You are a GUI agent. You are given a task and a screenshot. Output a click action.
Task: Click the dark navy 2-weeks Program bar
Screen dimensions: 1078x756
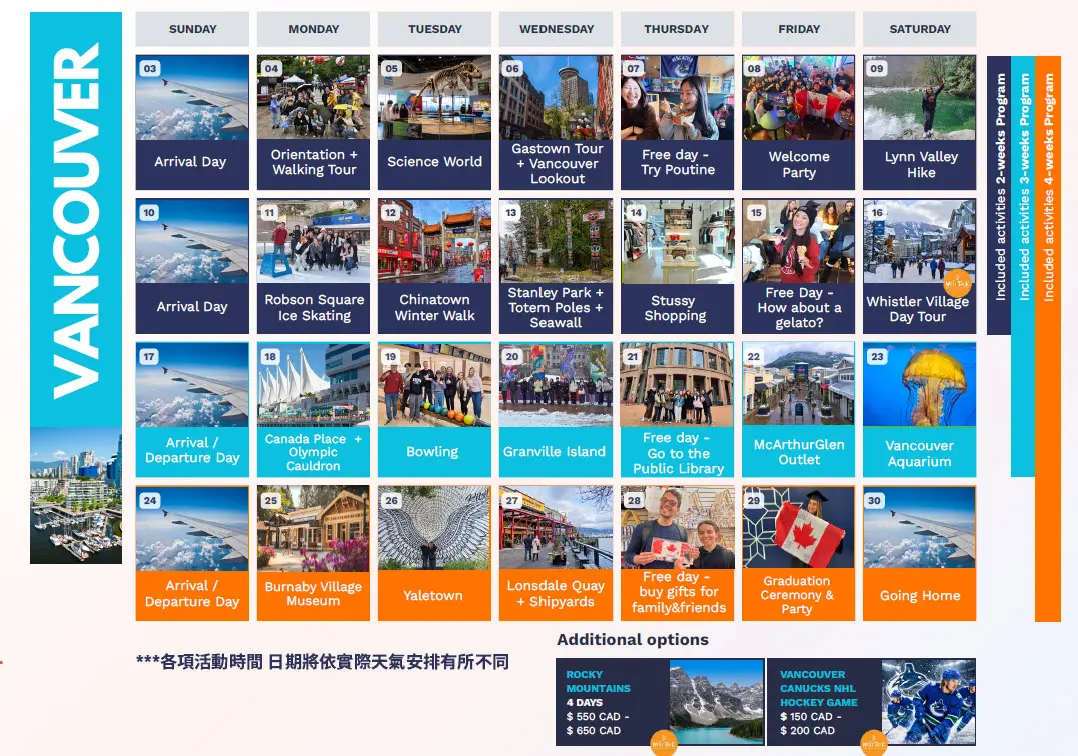[x=999, y=195]
